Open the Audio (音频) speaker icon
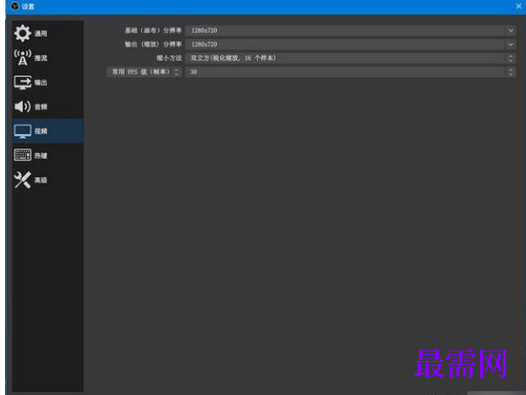 coord(22,107)
